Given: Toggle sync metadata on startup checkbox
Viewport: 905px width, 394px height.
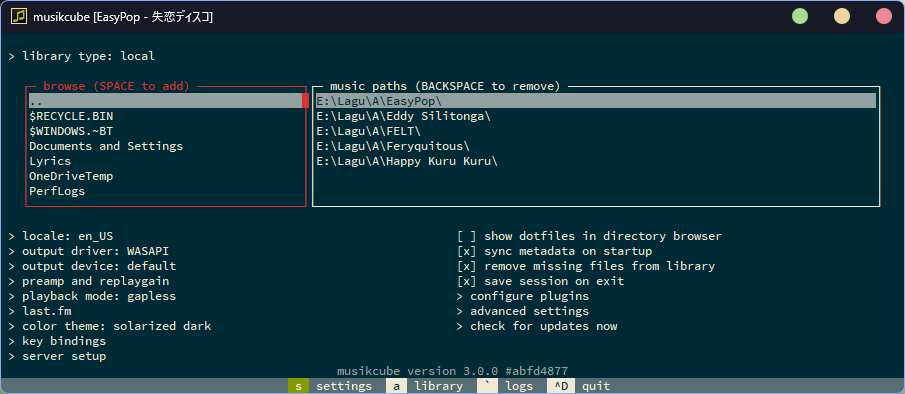Looking at the screenshot, I should [x=555, y=251].
